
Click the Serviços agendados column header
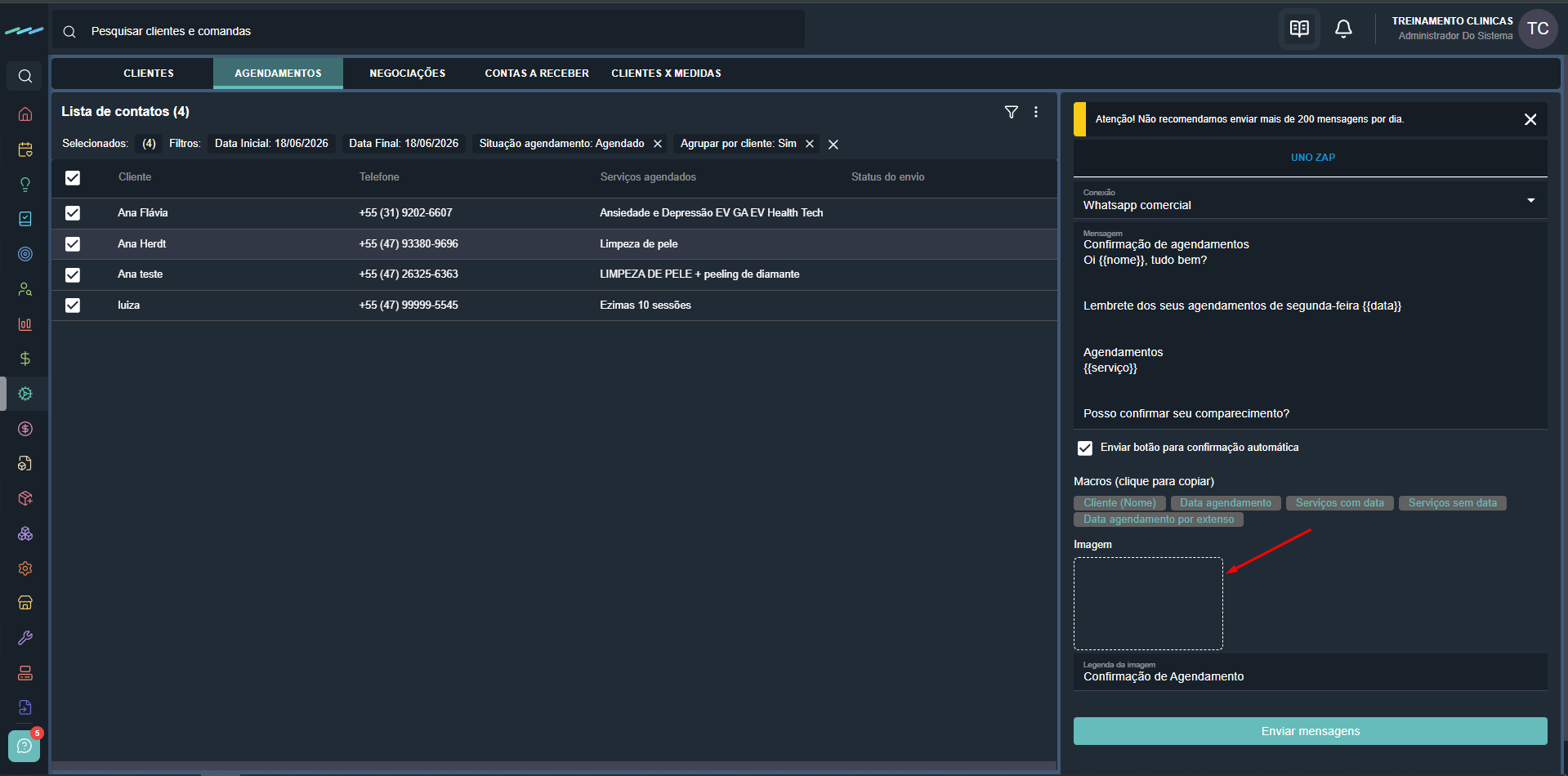(x=648, y=177)
